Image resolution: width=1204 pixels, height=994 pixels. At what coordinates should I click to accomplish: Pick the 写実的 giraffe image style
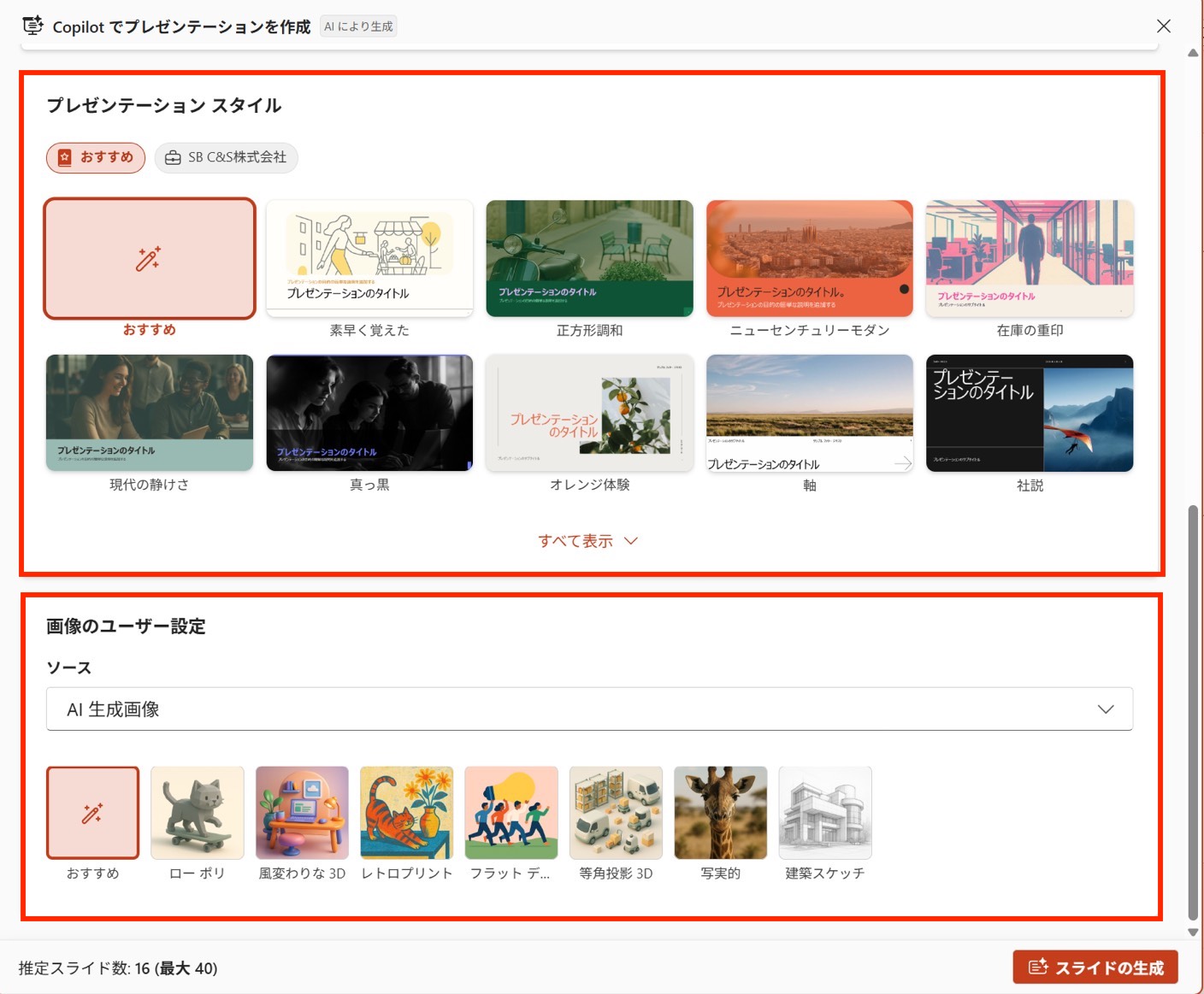coord(720,813)
